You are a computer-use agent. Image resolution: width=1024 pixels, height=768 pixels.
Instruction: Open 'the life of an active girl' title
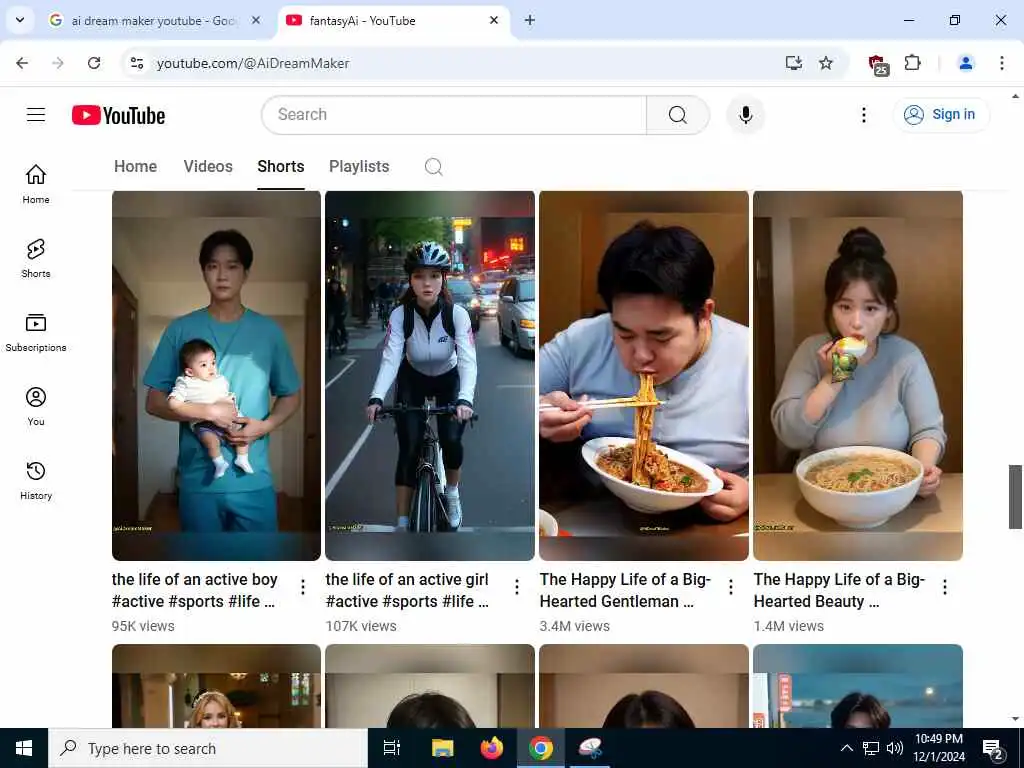point(408,590)
